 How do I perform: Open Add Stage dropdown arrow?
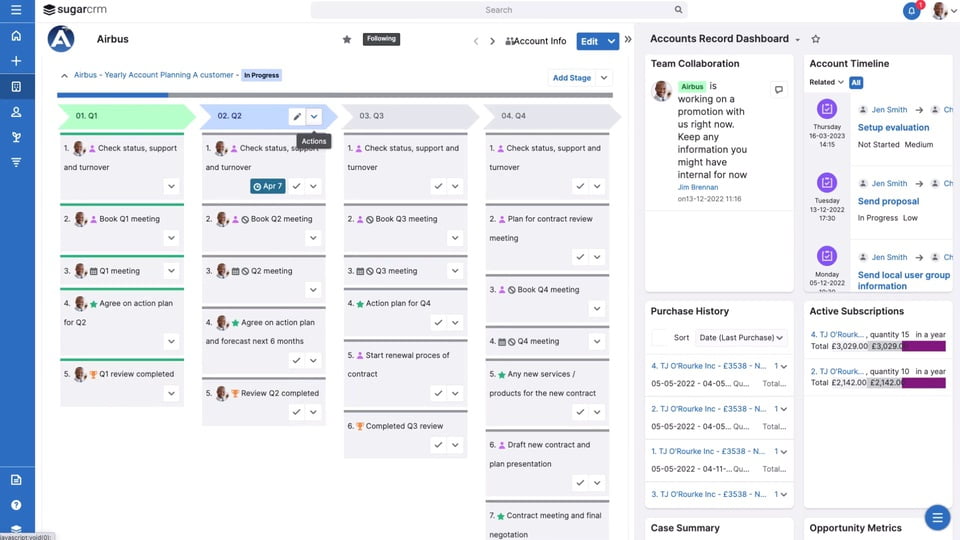pos(604,78)
